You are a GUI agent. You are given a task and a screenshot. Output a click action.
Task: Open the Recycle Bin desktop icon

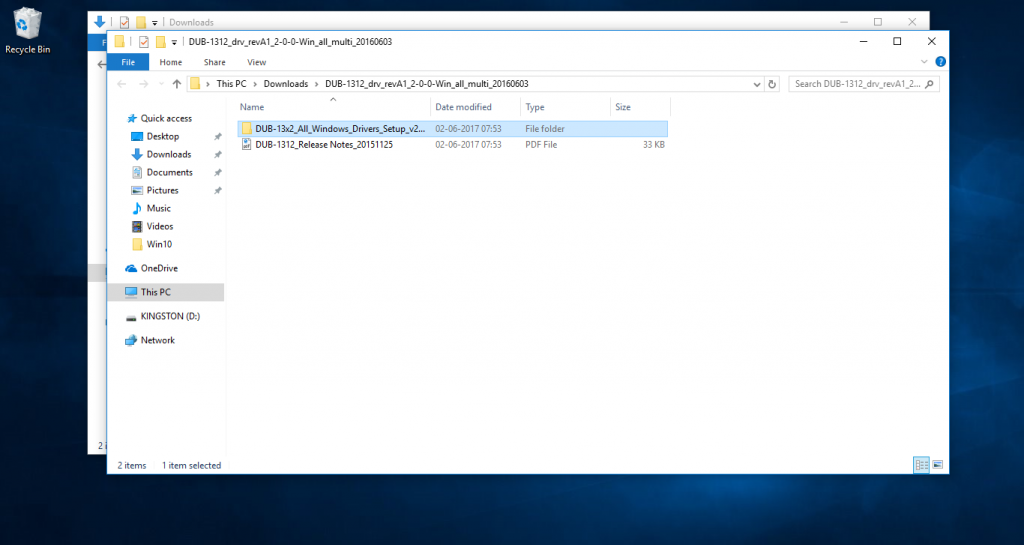pyautogui.click(x=27, y=31)
